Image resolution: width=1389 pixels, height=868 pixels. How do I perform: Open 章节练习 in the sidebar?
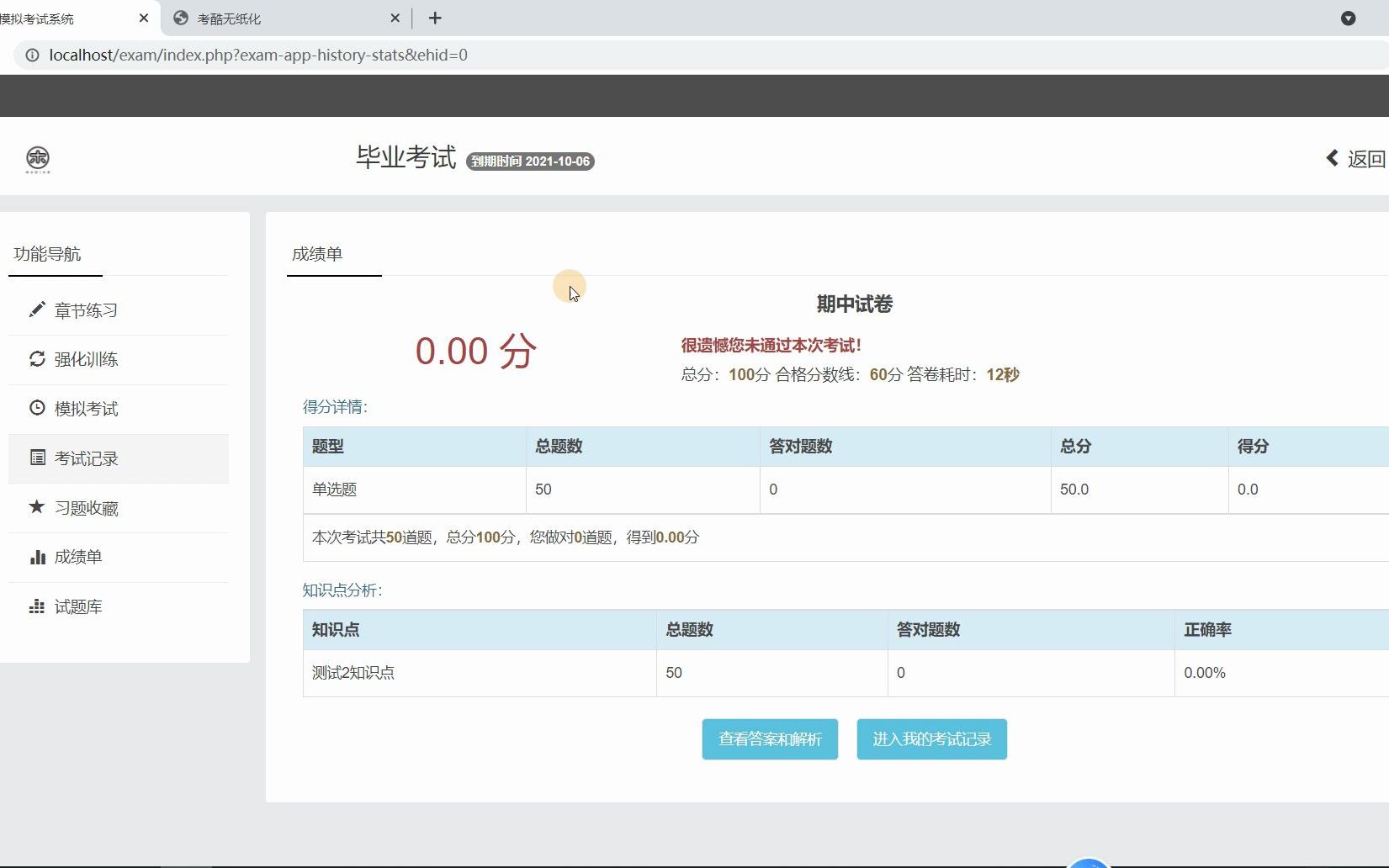pyautogui.click(x=119, y=310)
